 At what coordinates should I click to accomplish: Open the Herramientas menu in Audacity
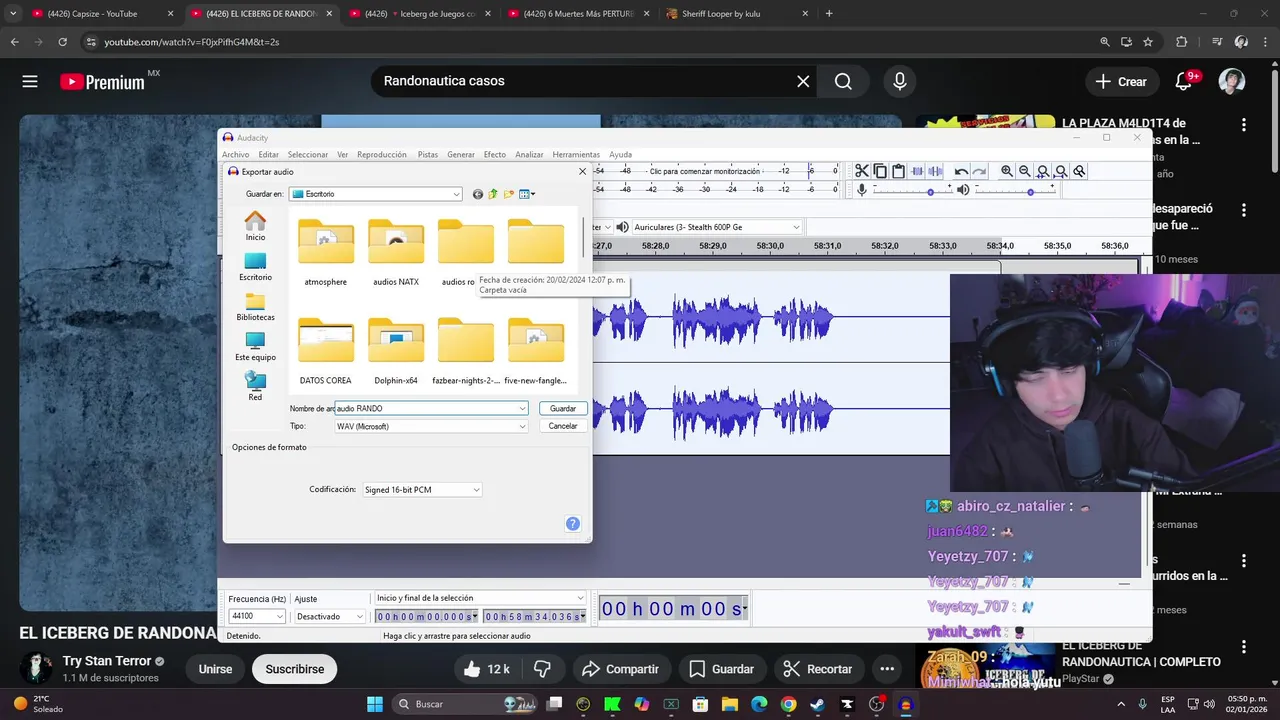(576, 155)
